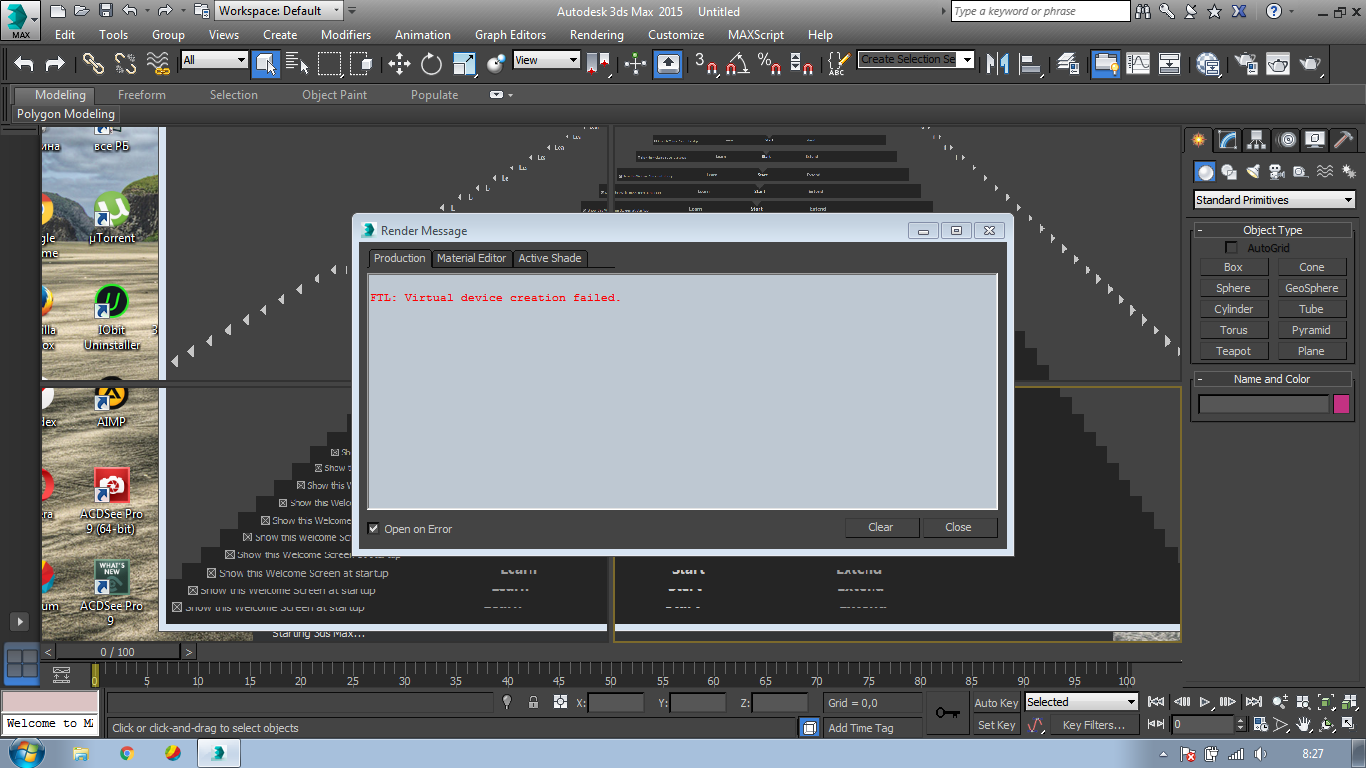Open the Display command panel tab

(1316, 140)
